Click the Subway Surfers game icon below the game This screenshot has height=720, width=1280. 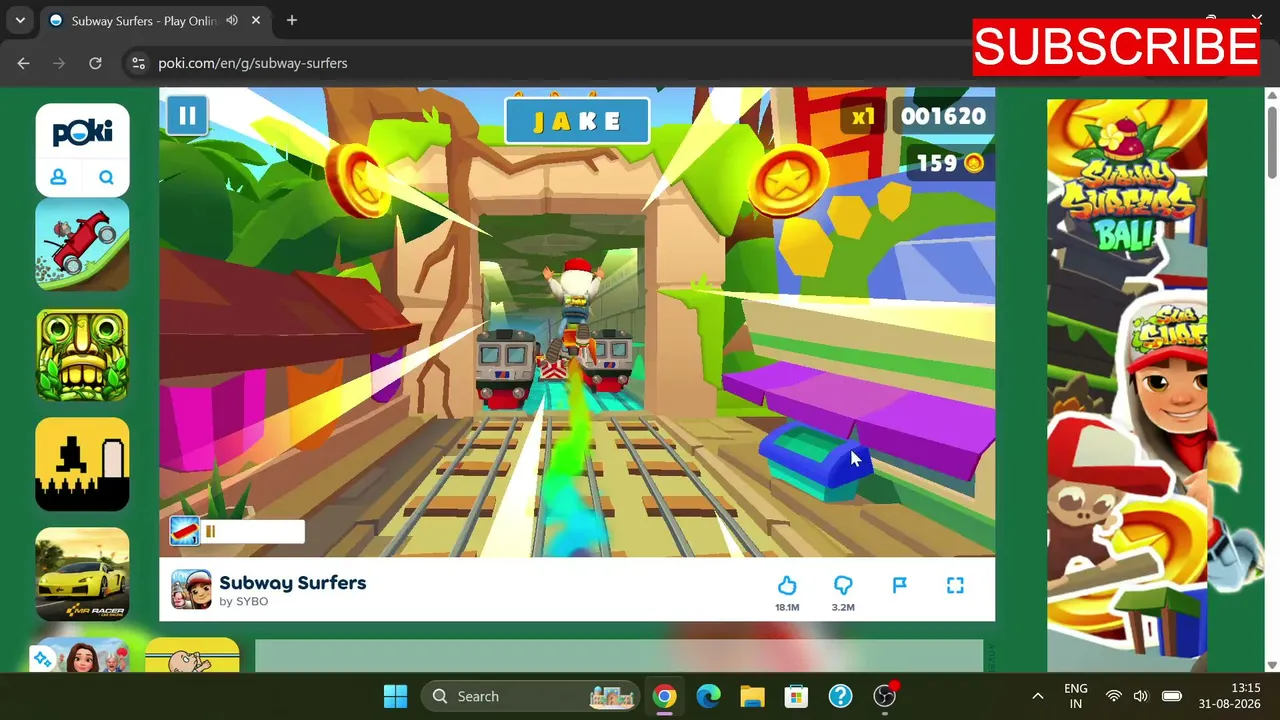tap(191, 589)
